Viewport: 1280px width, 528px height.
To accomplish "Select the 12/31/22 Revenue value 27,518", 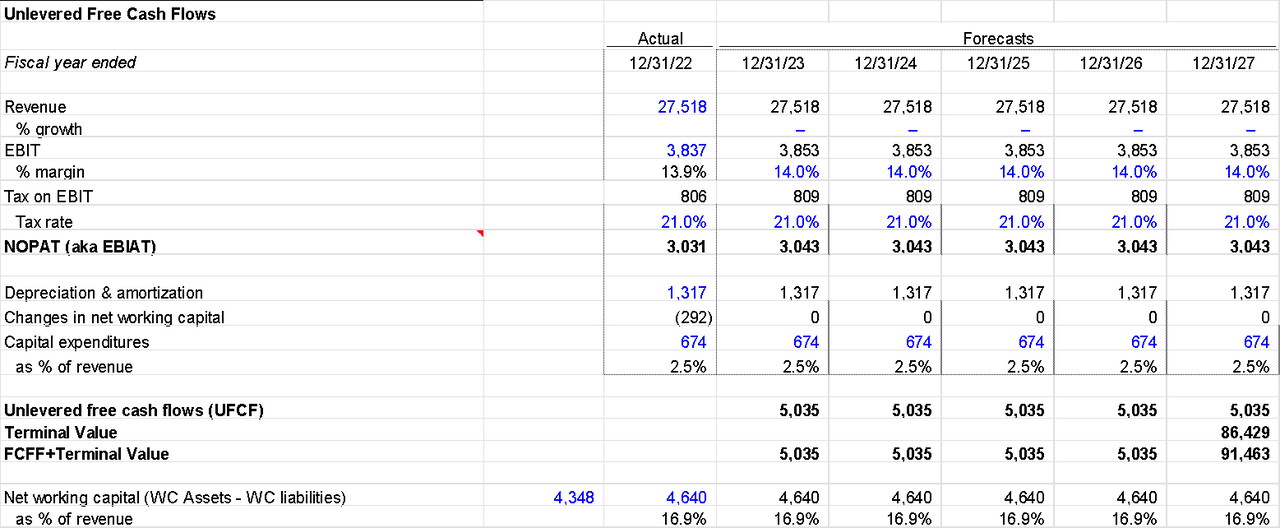I will pyautogui.click(x=683, y=107).
